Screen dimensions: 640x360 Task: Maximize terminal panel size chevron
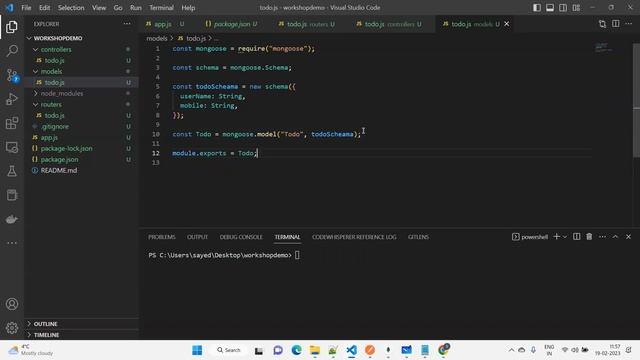tap(615, 237)
